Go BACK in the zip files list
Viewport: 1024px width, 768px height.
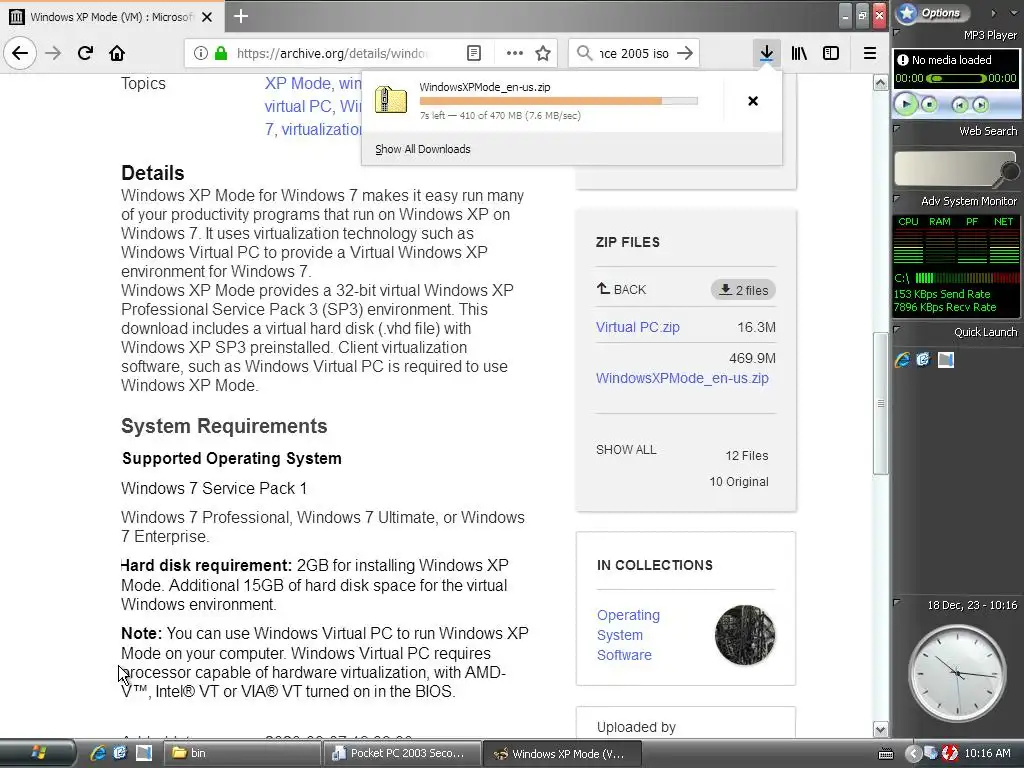[621, 289]
